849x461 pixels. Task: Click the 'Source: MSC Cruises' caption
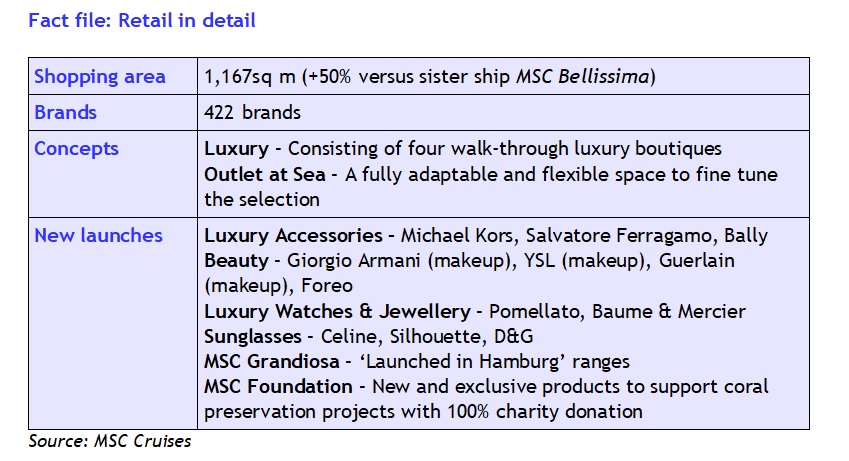(x=110, y=441)
